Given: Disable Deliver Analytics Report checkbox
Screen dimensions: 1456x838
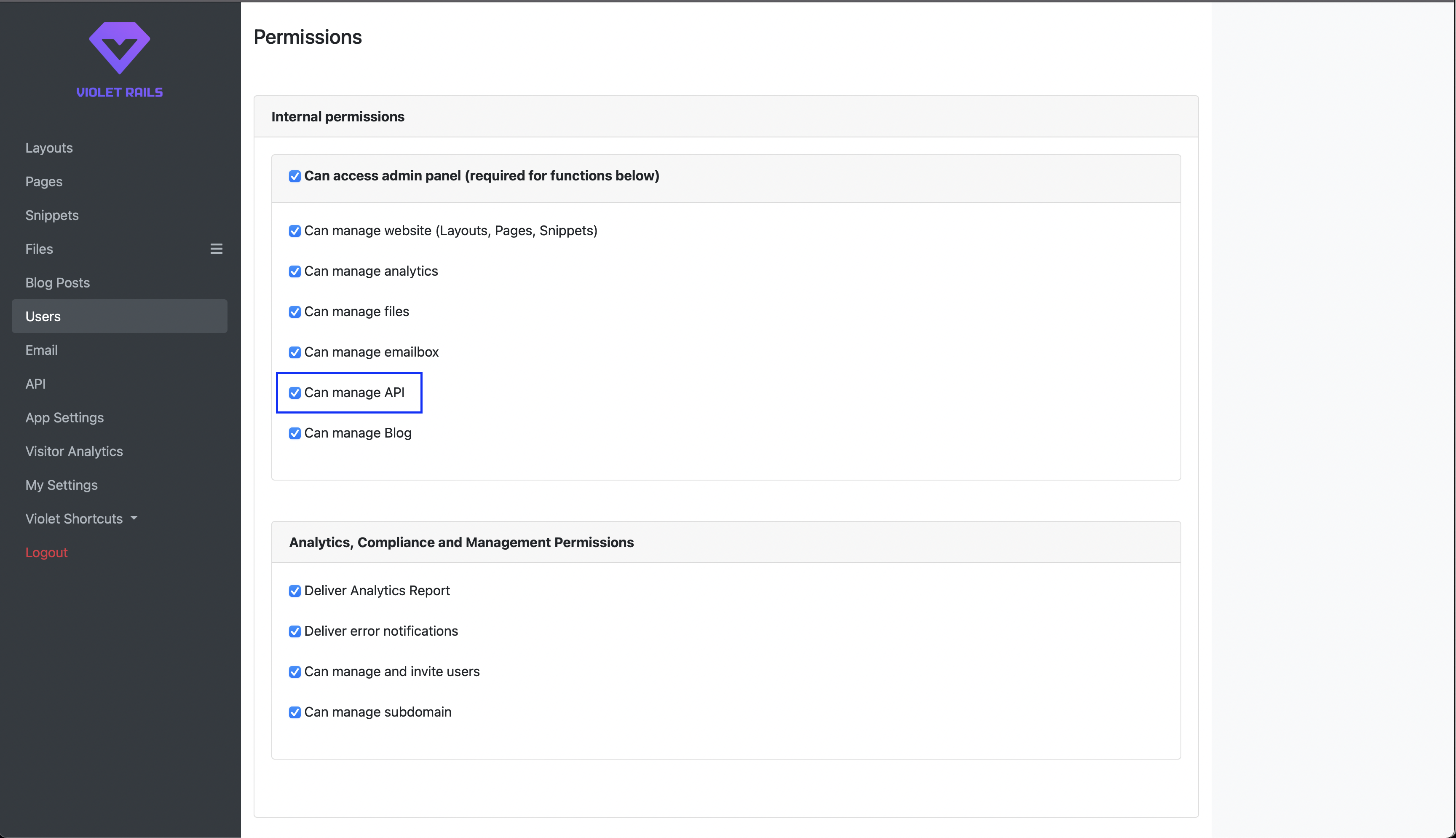Looking at the screenshot, I should click(294, 591).
